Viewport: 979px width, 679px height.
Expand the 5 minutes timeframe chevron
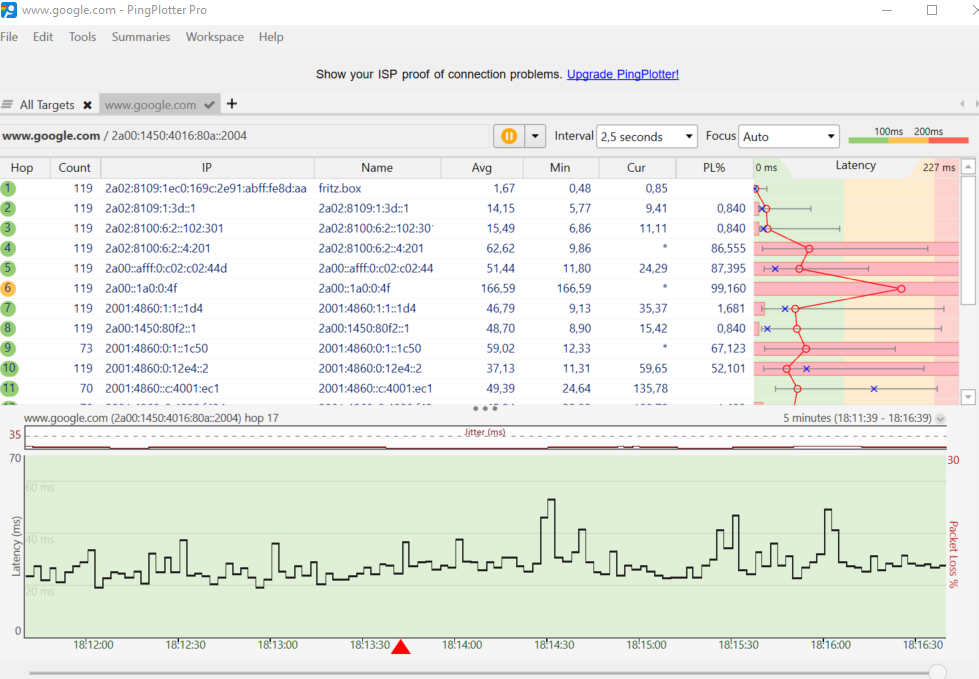940,419
